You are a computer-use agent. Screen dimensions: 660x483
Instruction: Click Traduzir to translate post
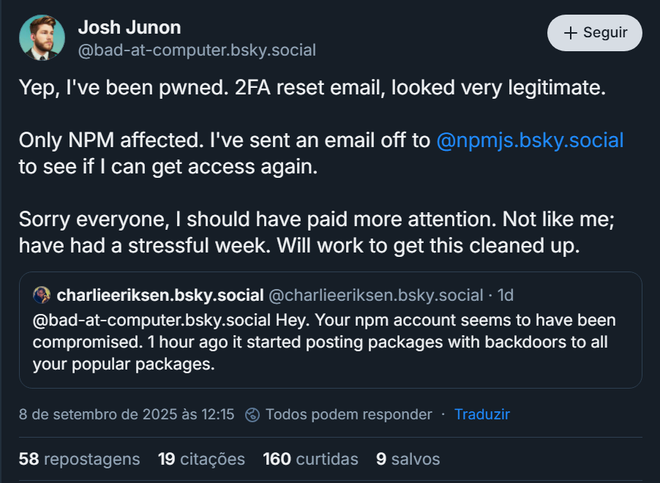click(x=482, y=413)
